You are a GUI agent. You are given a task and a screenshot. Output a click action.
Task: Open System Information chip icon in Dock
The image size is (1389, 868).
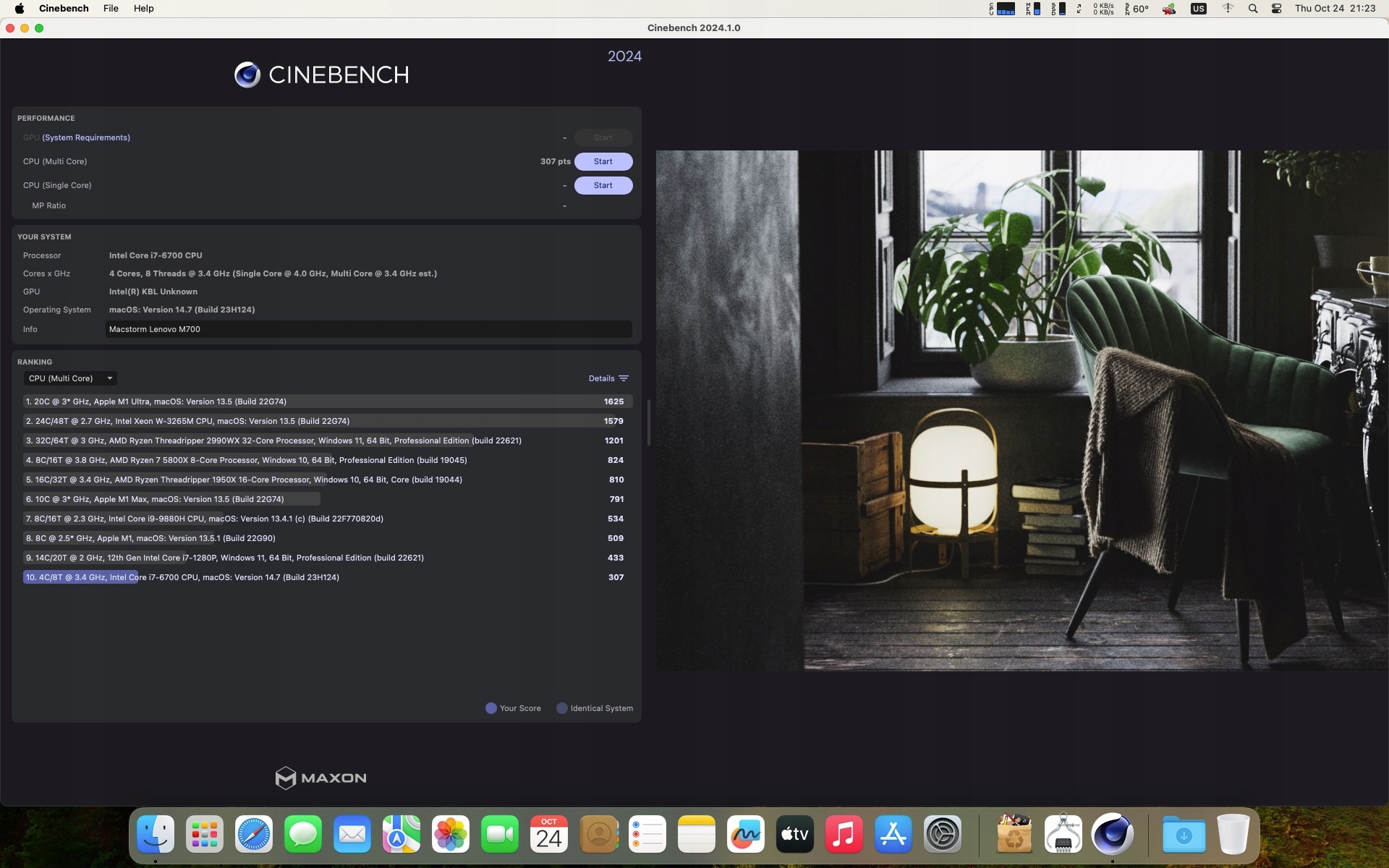(1063, 834)
